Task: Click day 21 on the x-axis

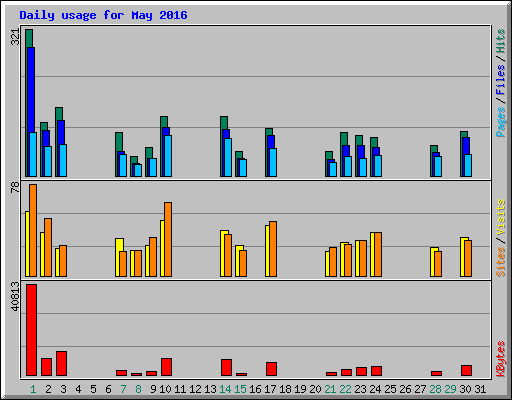Action: (x=330, y=389)
